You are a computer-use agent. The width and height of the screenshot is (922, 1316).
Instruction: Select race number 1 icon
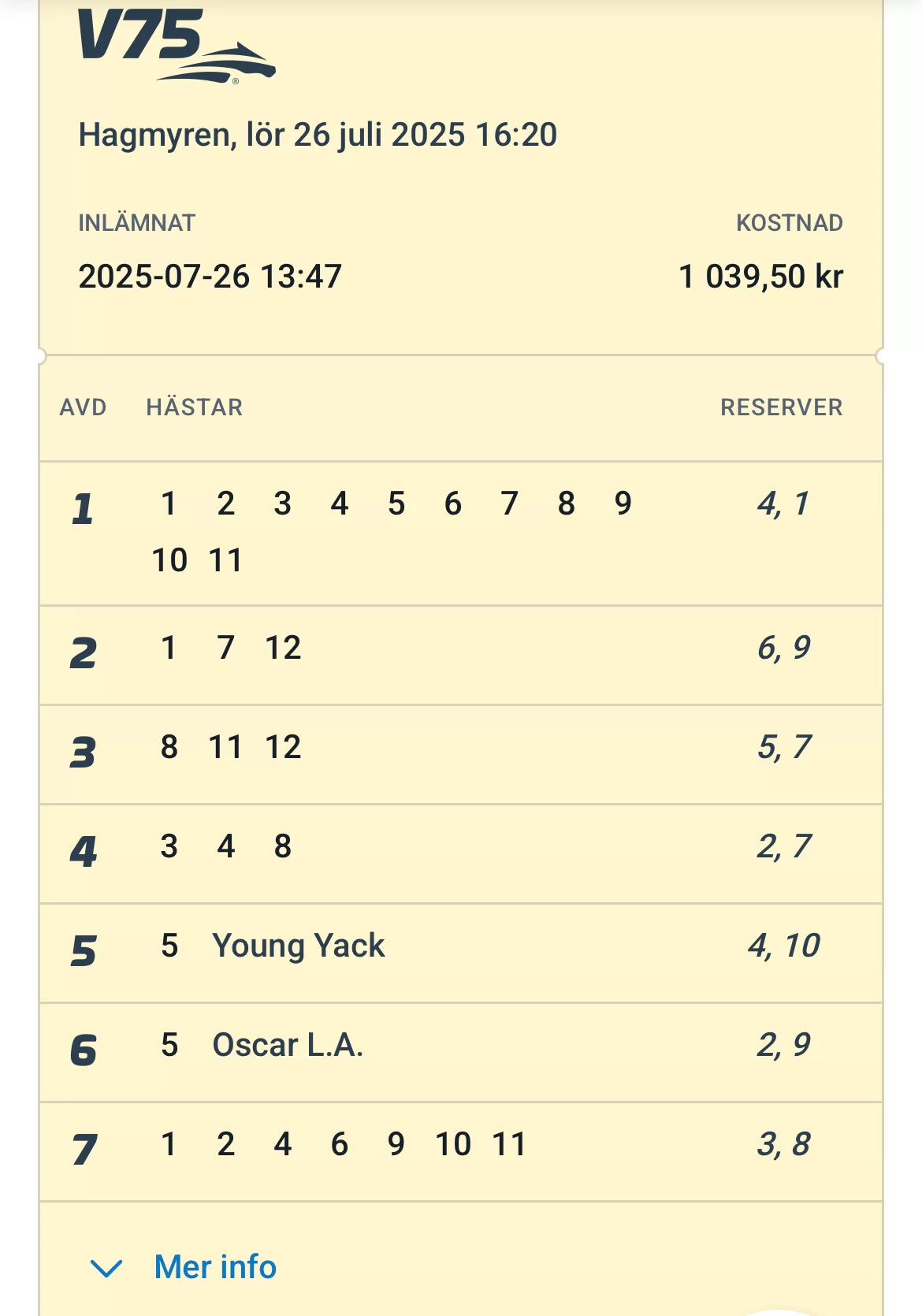pos(83,508)
